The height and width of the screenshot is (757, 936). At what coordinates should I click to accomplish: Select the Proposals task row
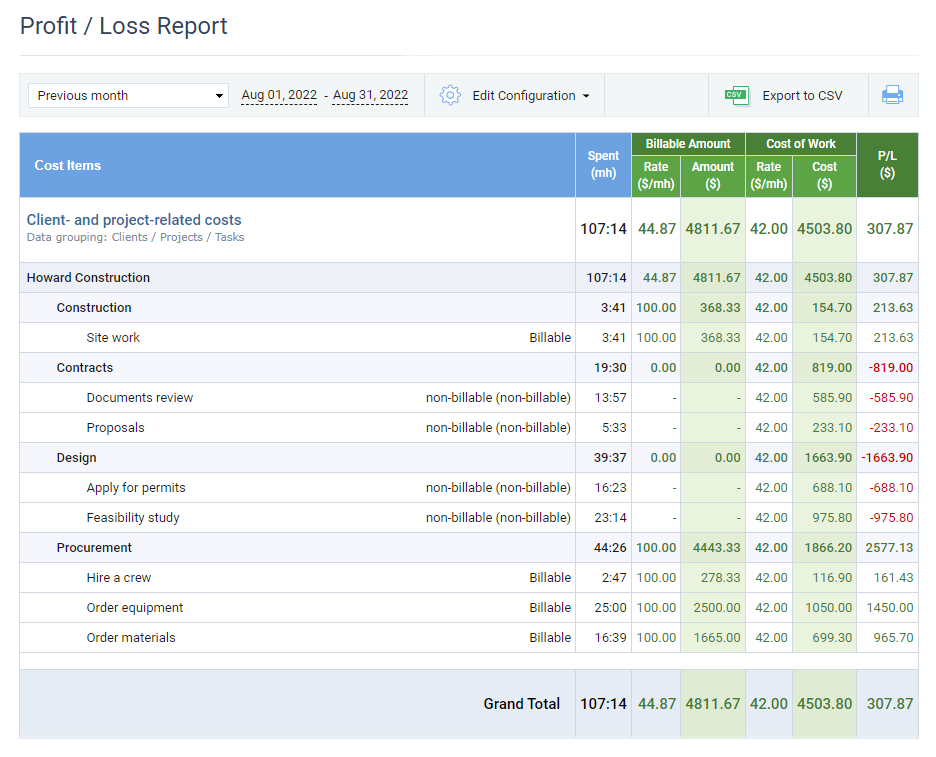pos(469,427)
